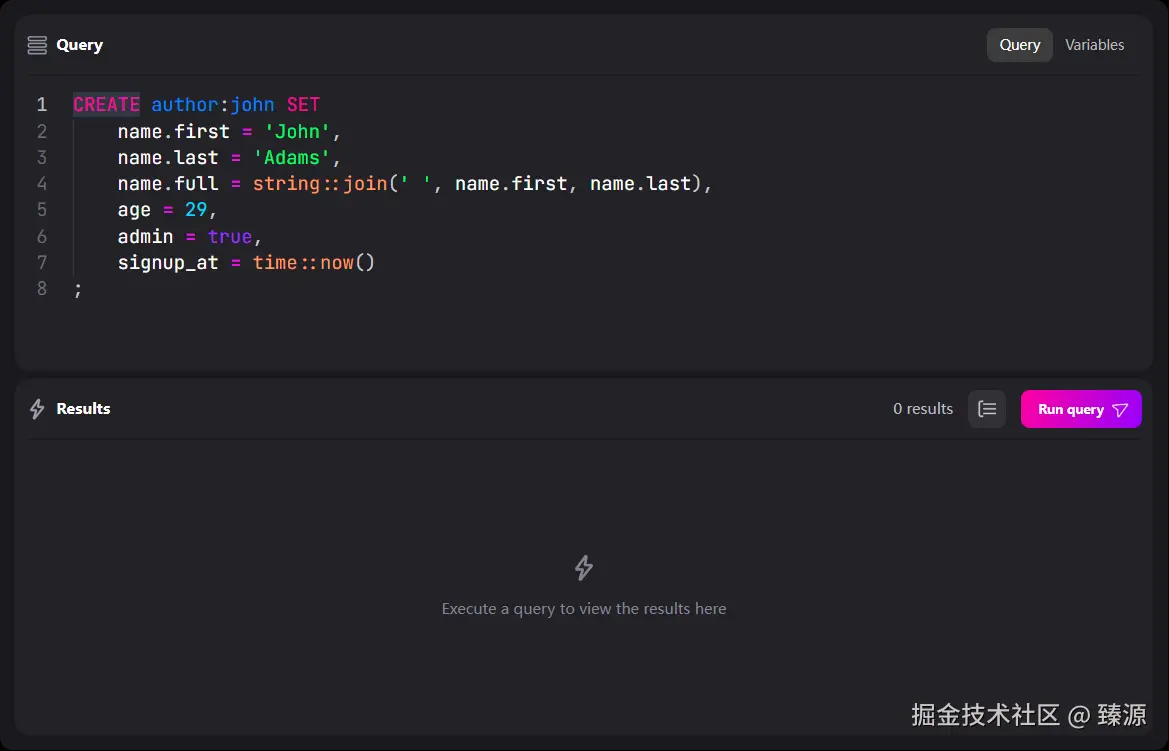Click the semicolon on line 8
1169x751 pixels.
[x=78, y=289]
